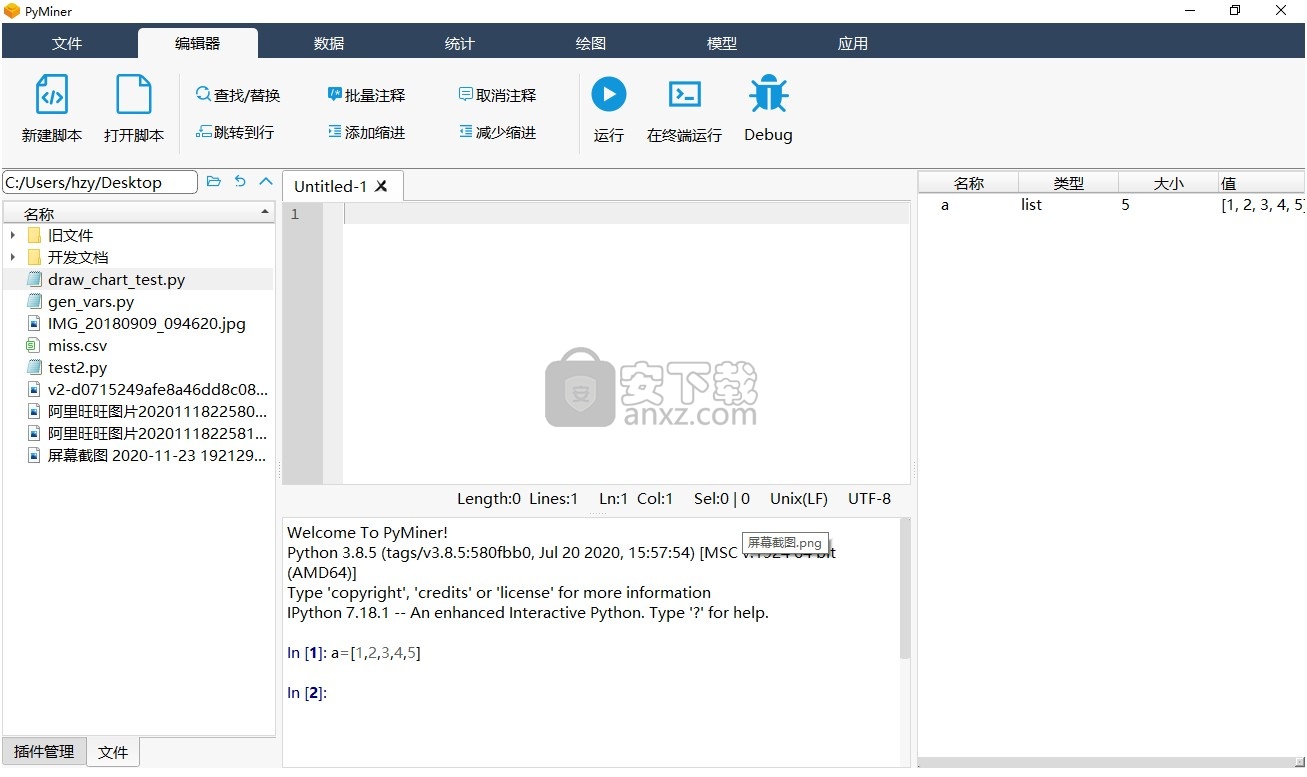Open Find/Replace (查找/替换)
The height and width of the screenshot is (777, 1307).
238,95
